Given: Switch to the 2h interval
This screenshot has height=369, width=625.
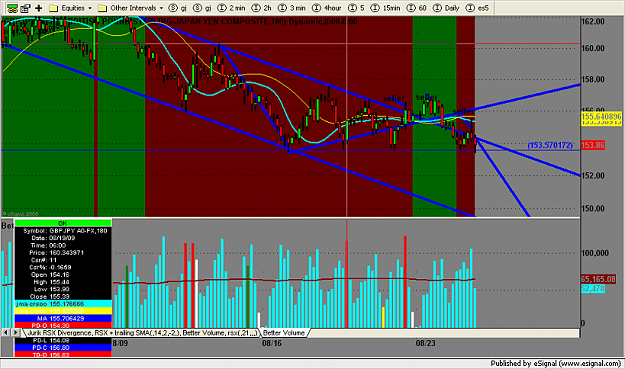Looking at the screenshot, I should coord(262,8).
